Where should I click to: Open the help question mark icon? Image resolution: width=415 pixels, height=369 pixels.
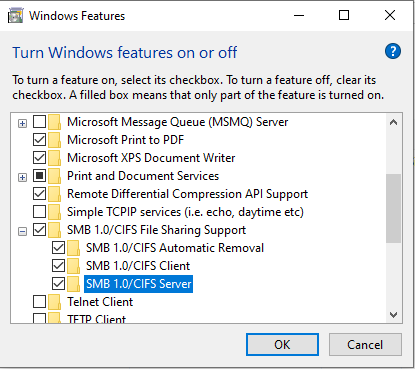click(x=393, y=51)
